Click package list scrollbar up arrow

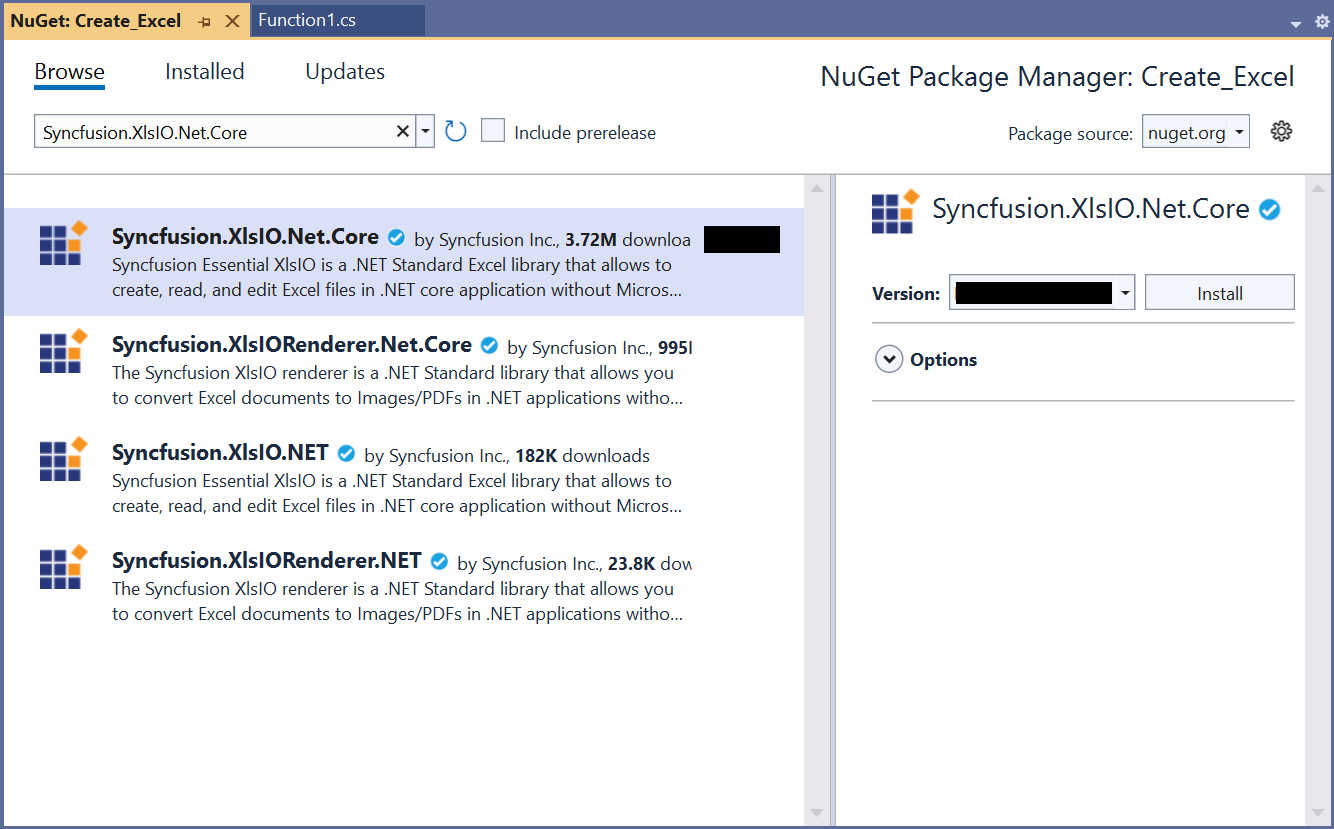pyautogui.click(x=817, y=188)
